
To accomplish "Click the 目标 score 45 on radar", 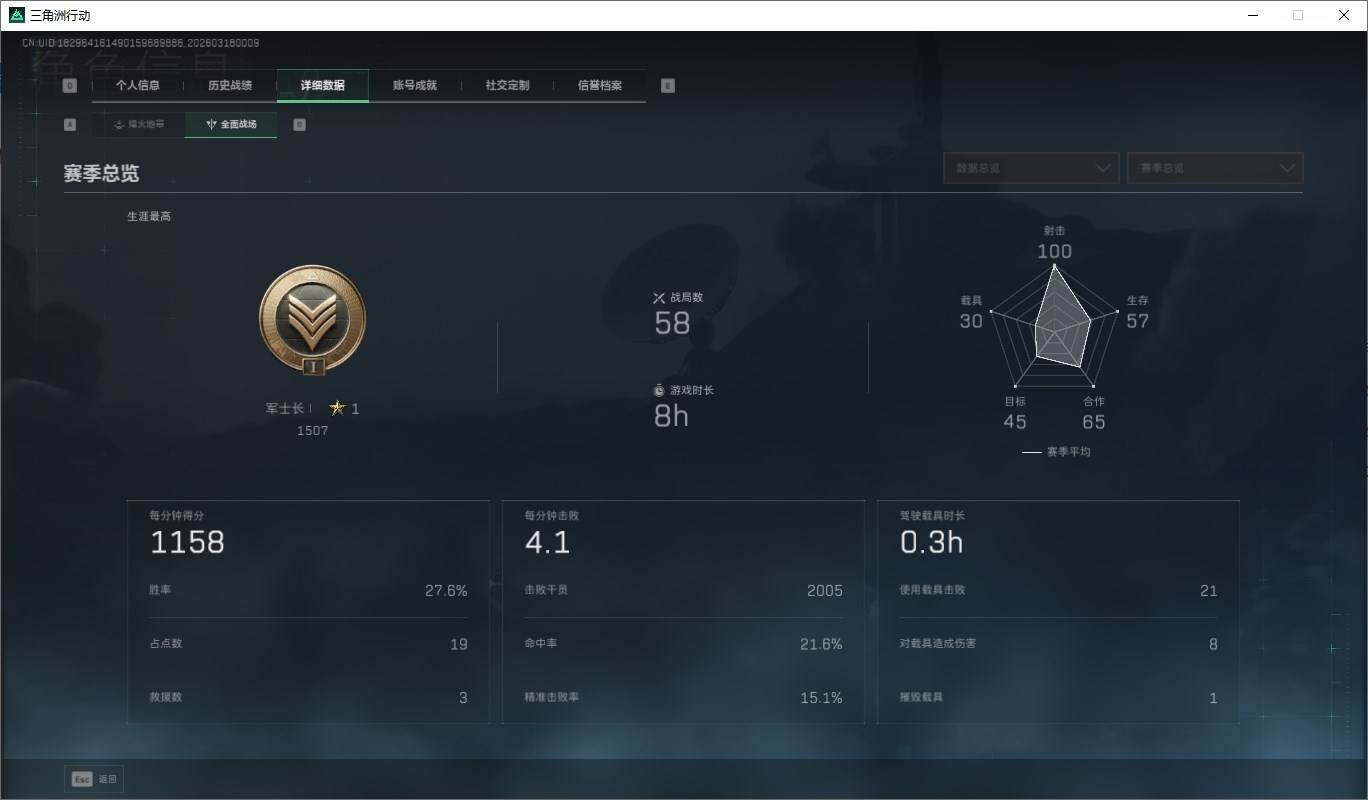I will 1015,422.
